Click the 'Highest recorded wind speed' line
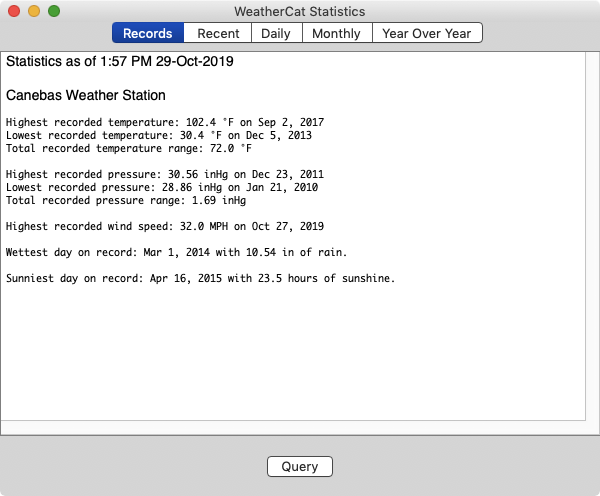Viewport: 600px width, 496px height. pos(165,227)
